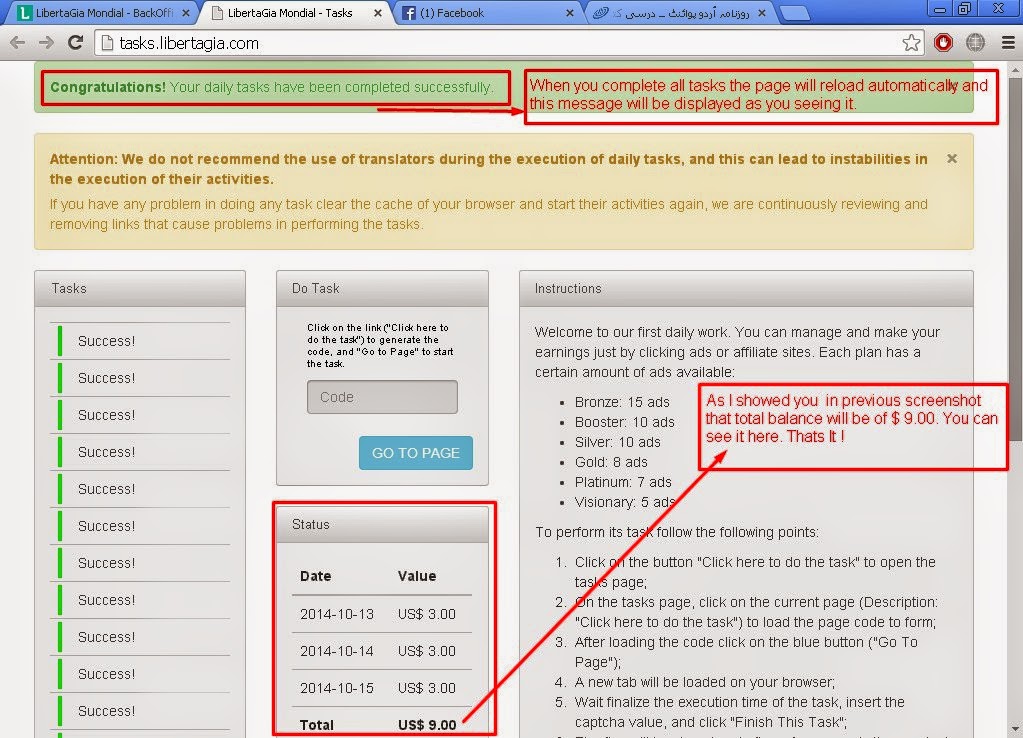
Task: Click scrollbar up arrow
Action: pos(1016,69)
